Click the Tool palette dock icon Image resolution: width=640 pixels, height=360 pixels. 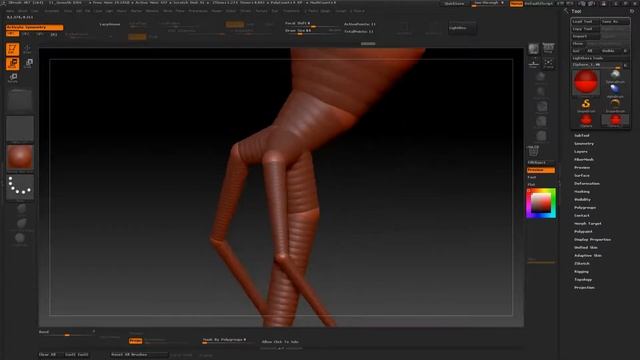(632, 11)
